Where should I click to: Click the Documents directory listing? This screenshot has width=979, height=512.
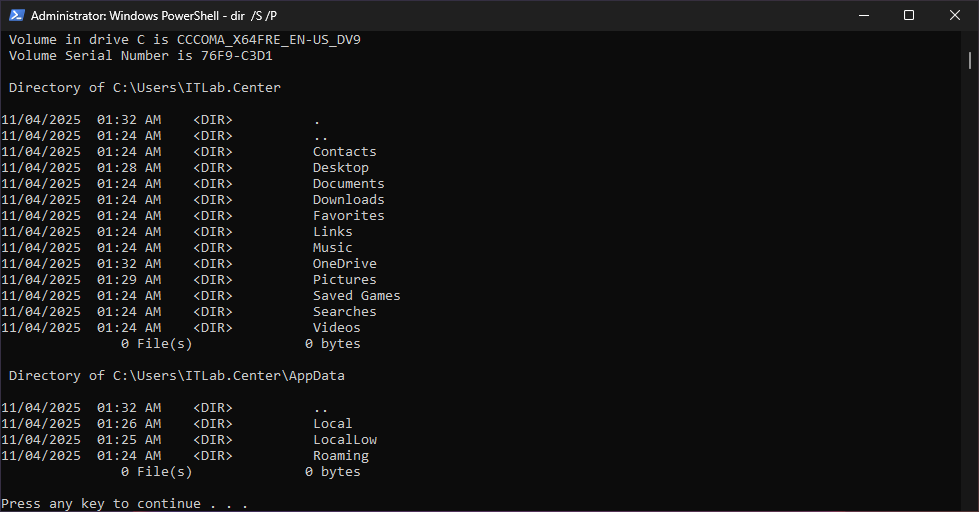tap(348, 184)
